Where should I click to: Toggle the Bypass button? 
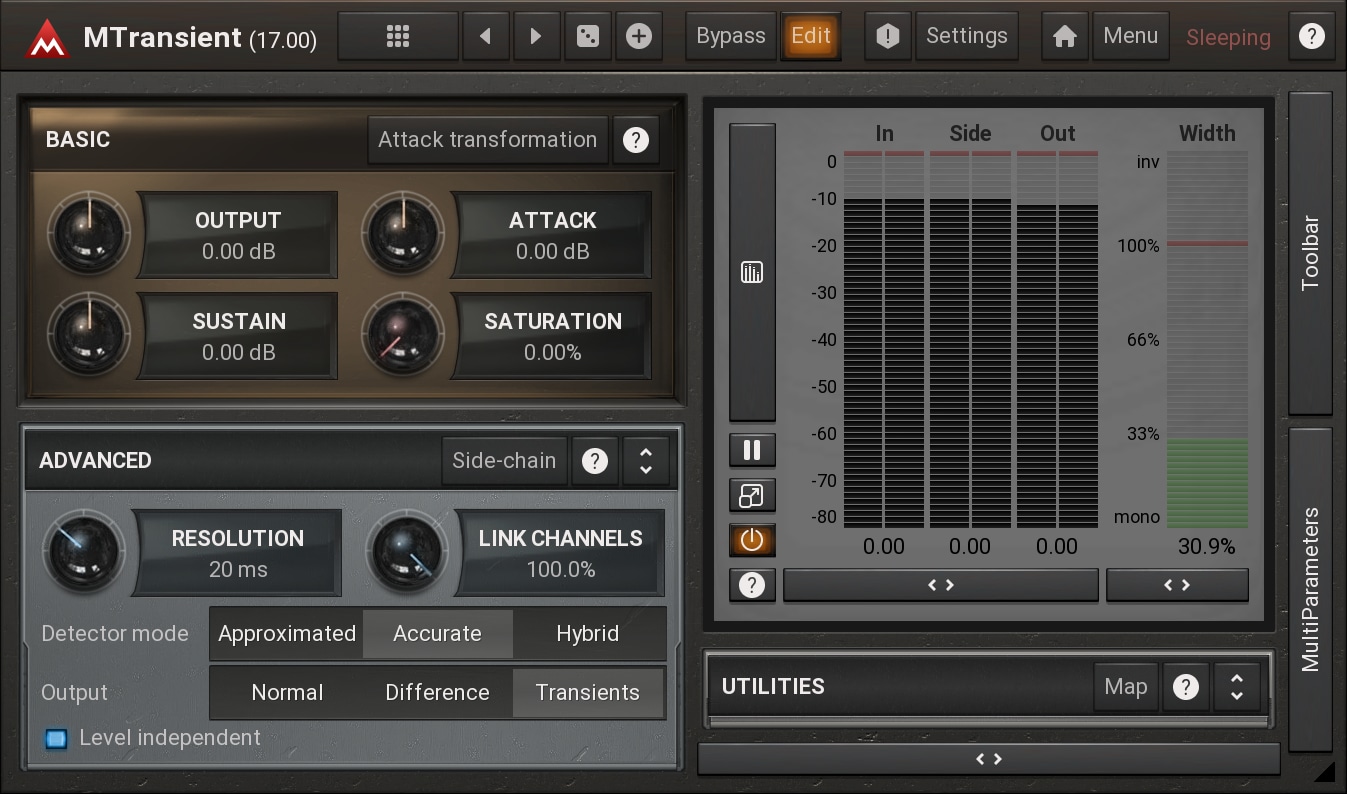(x=730, y=37)
